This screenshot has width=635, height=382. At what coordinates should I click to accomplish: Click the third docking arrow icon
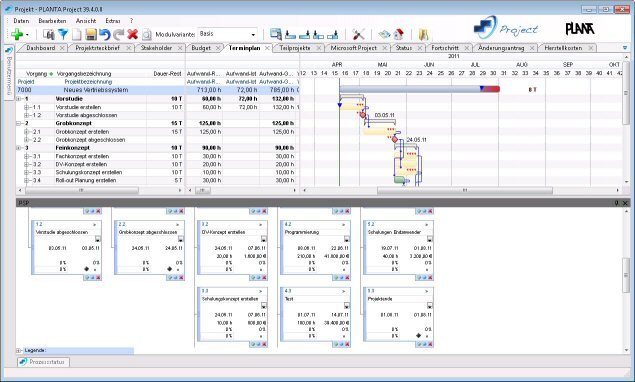318,35
